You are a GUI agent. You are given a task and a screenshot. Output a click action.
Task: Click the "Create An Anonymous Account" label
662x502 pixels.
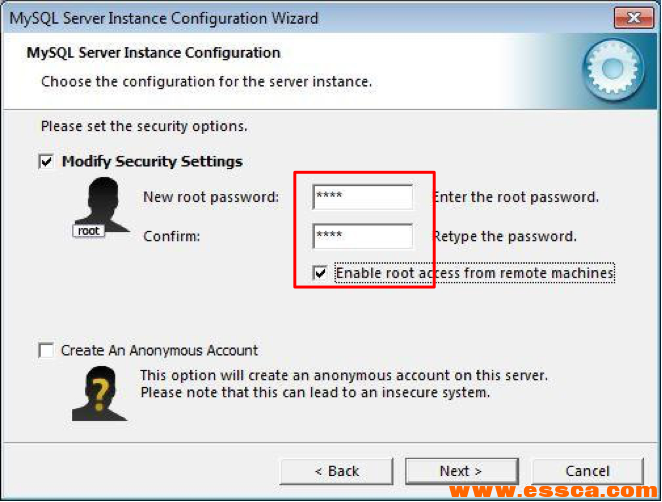(x=159, y=351)
